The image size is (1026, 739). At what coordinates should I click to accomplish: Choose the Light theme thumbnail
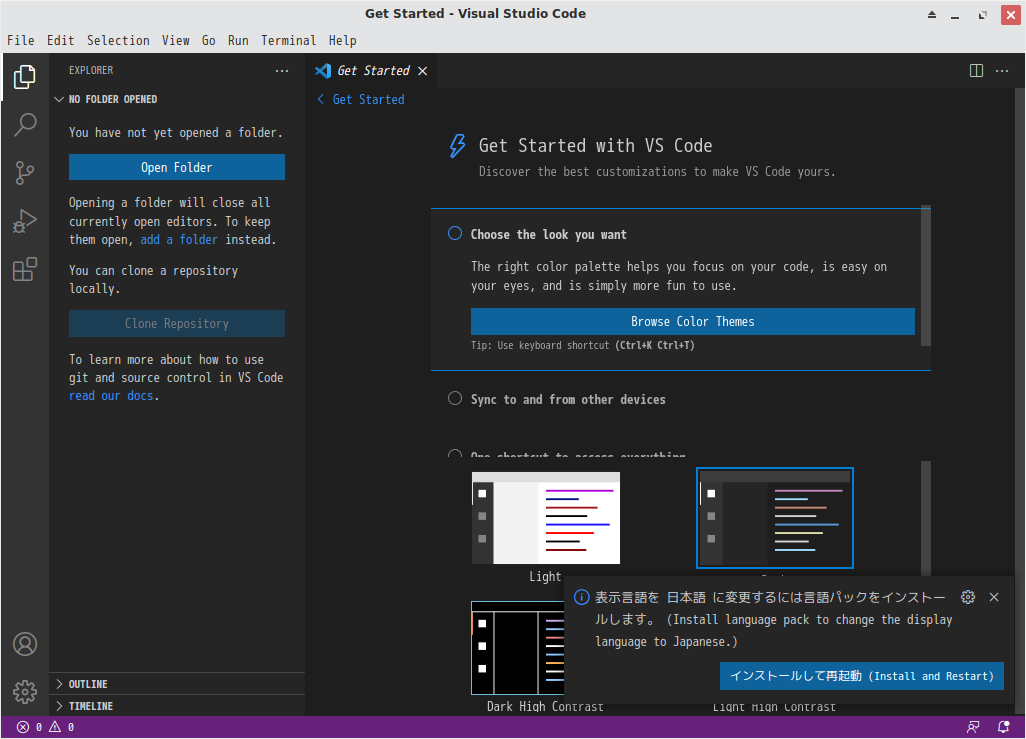click(546, 518)
